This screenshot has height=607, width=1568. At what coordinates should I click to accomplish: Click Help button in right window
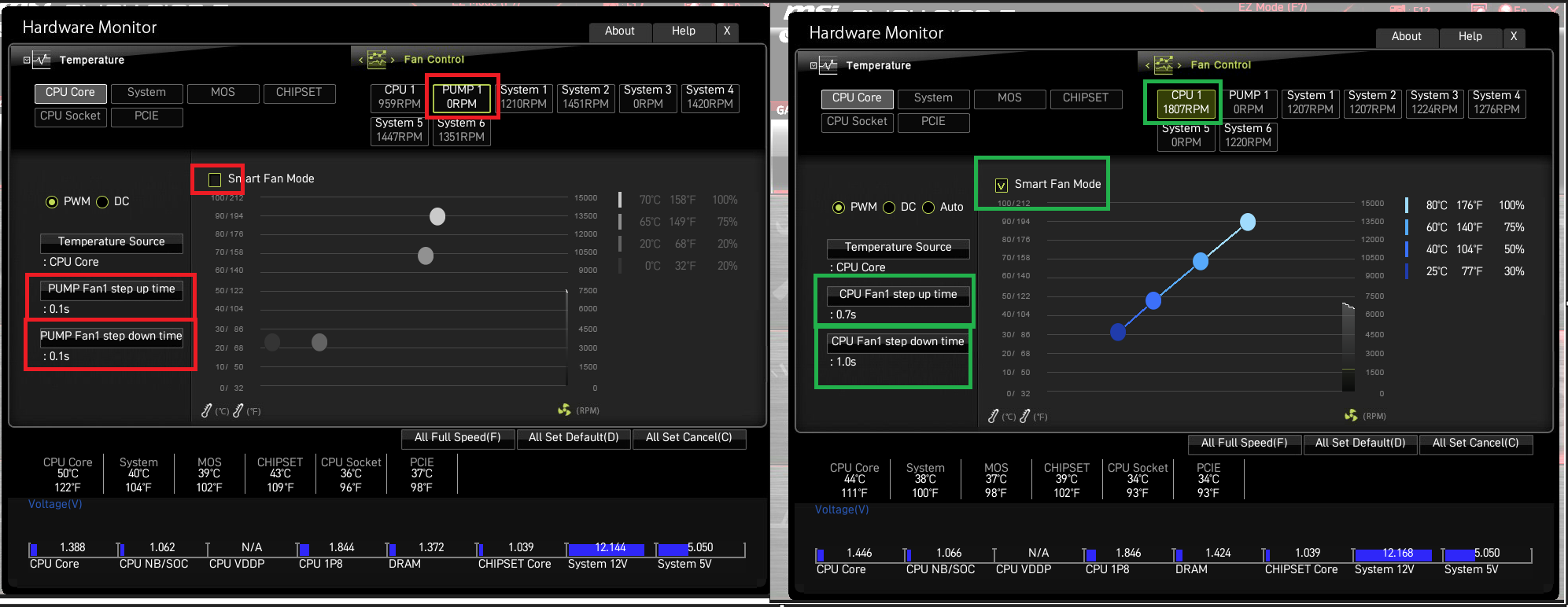point(1470,37)
